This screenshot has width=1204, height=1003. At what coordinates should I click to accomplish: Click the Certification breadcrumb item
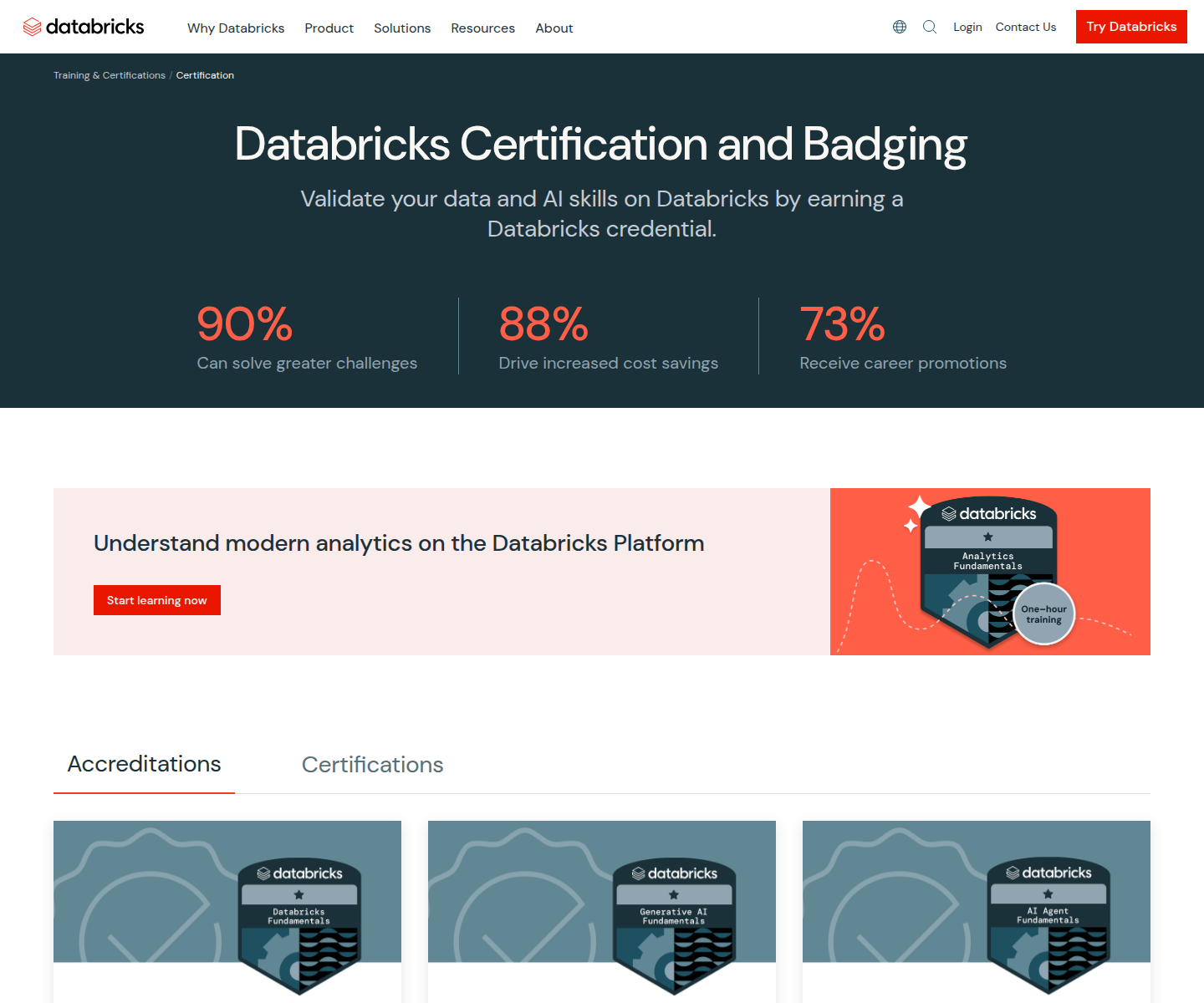click(x=205, y=75)
